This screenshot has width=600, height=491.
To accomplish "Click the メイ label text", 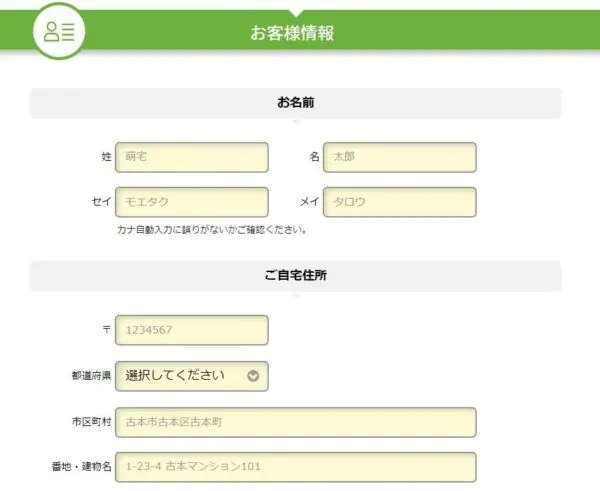I will pos(309,202).
